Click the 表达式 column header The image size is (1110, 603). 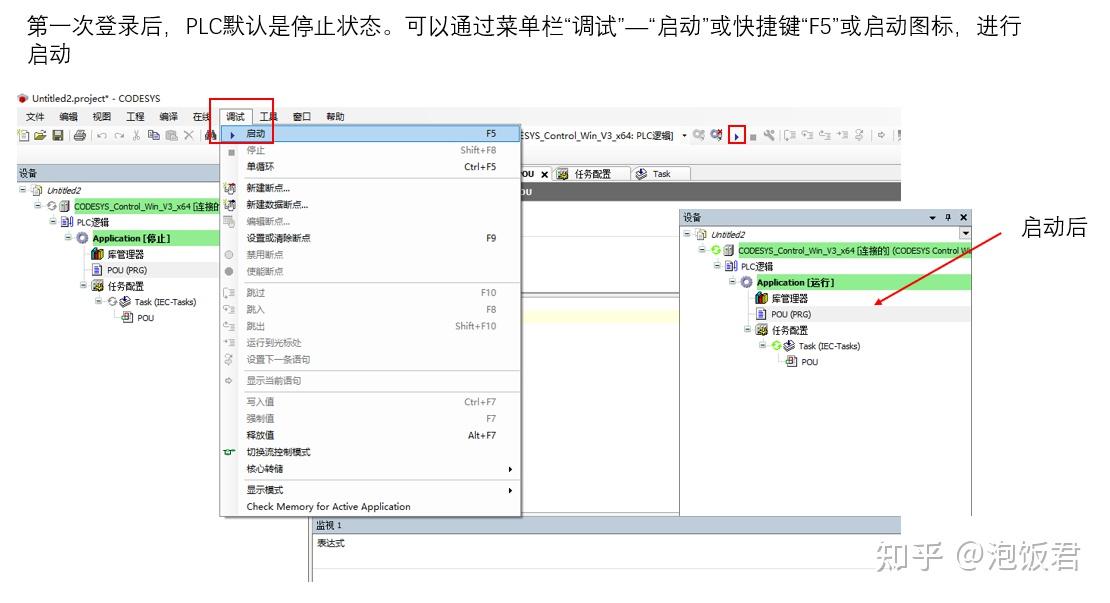click(x=331, y=543)
